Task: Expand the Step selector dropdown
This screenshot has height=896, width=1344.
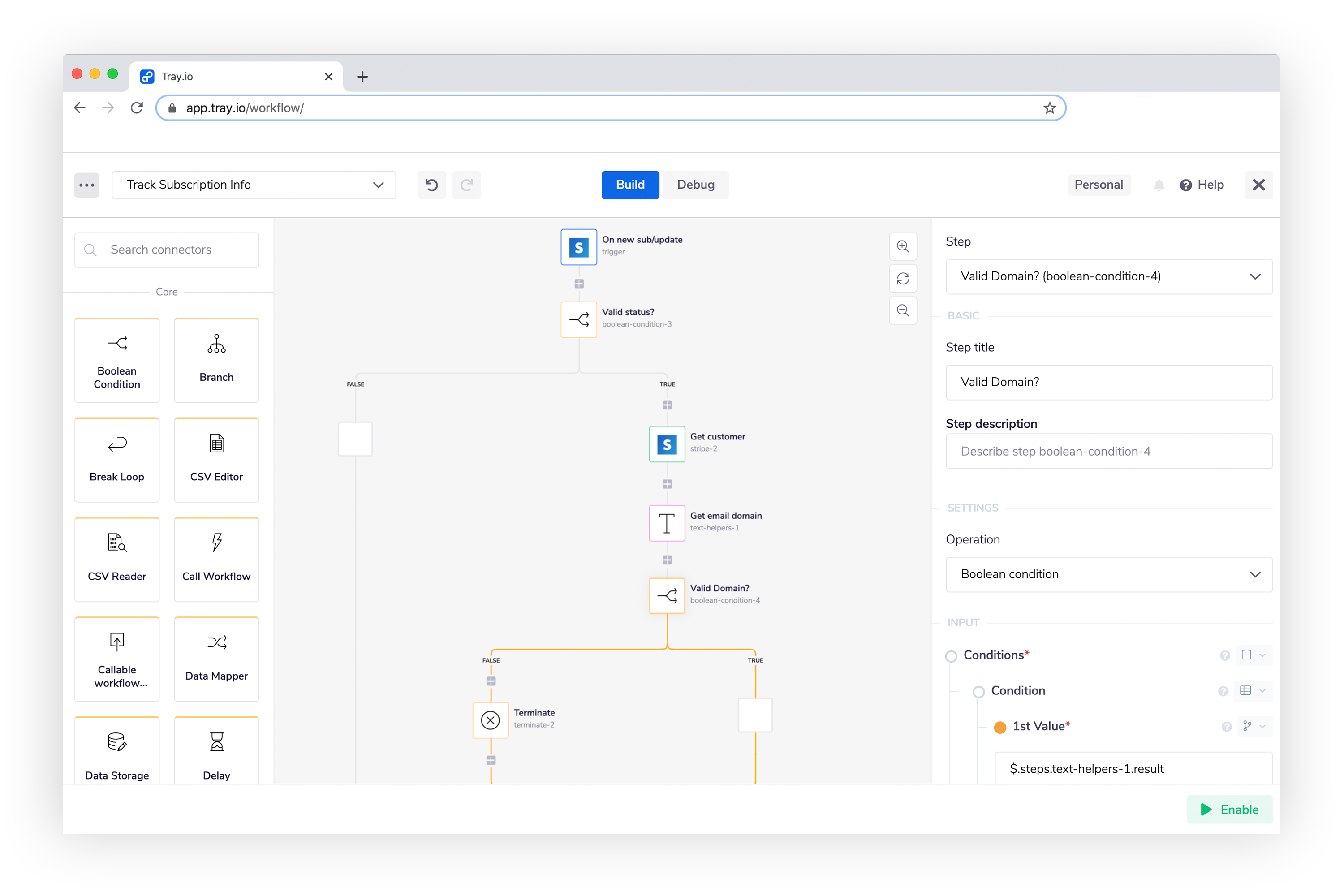Action: click(1108, 276)
